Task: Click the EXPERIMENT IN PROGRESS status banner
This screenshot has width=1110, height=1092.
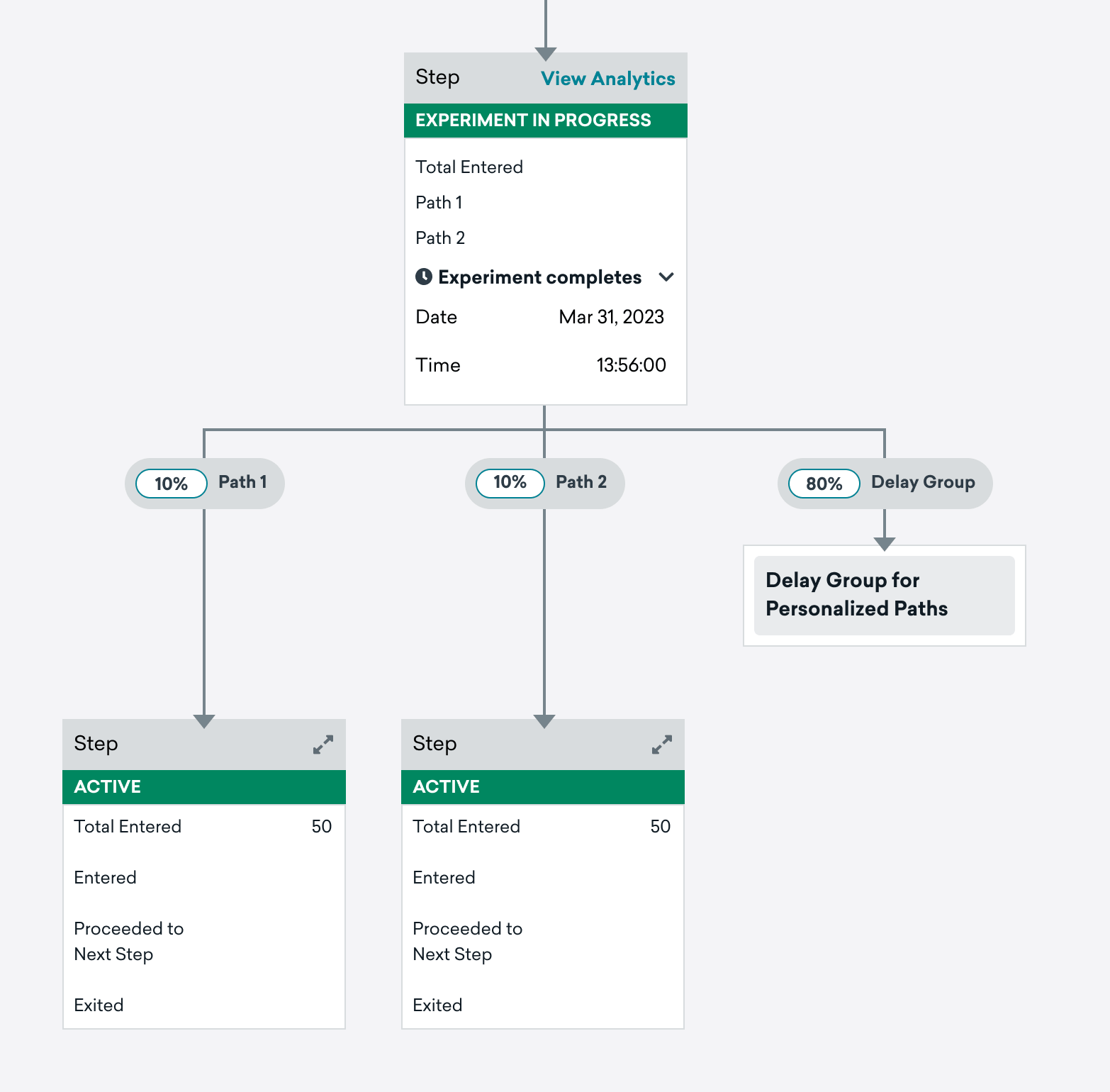Action: click(x=546, y=121)
